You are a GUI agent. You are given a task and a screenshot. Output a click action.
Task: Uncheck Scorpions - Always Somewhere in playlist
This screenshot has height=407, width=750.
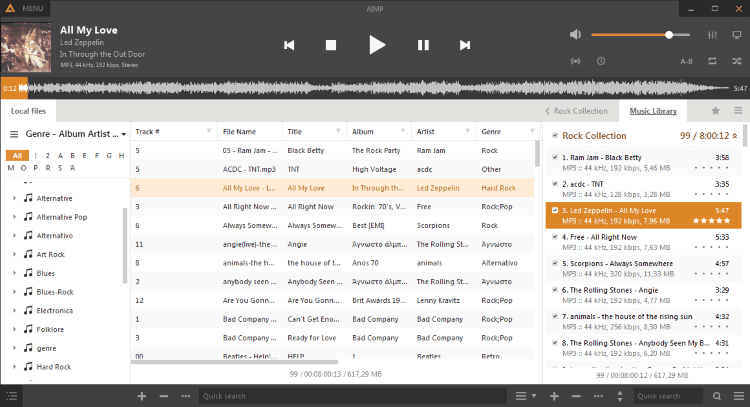pos(555,263)
